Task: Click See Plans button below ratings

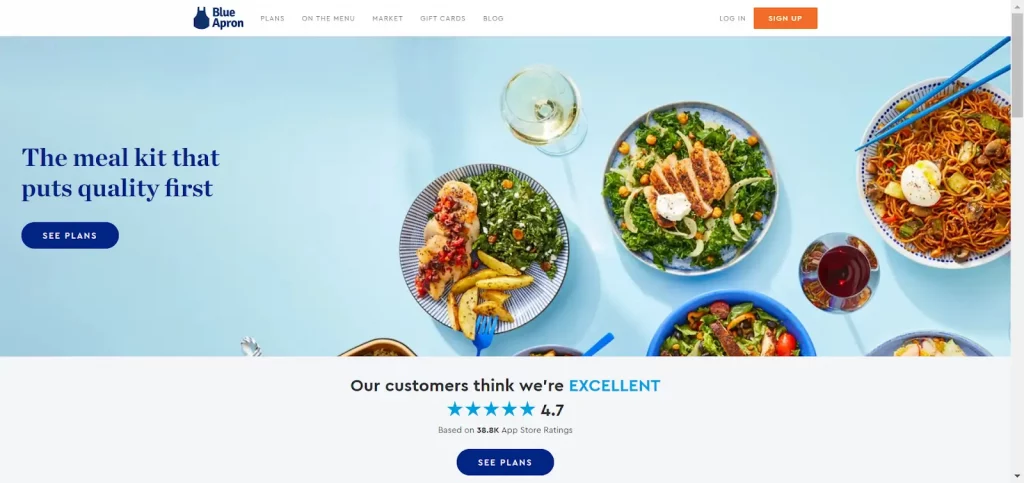Action: [505, 462]
